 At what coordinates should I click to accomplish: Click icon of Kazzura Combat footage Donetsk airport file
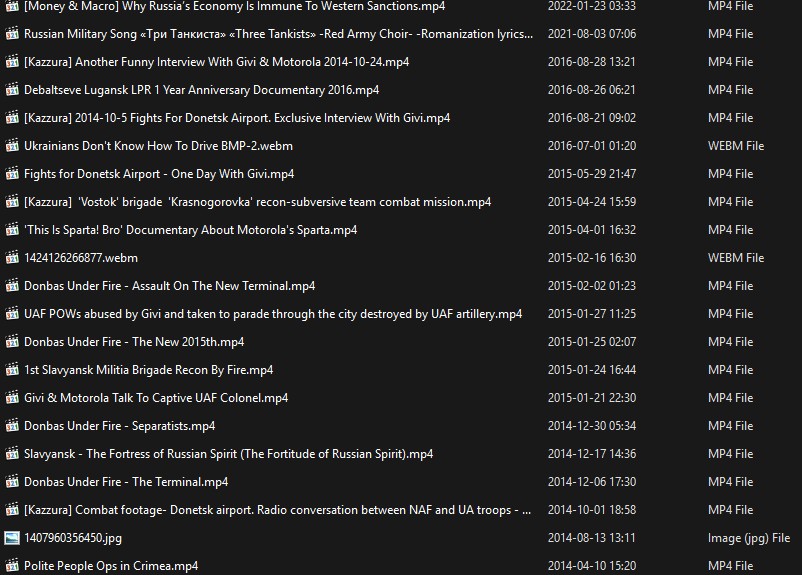(12, 510)
